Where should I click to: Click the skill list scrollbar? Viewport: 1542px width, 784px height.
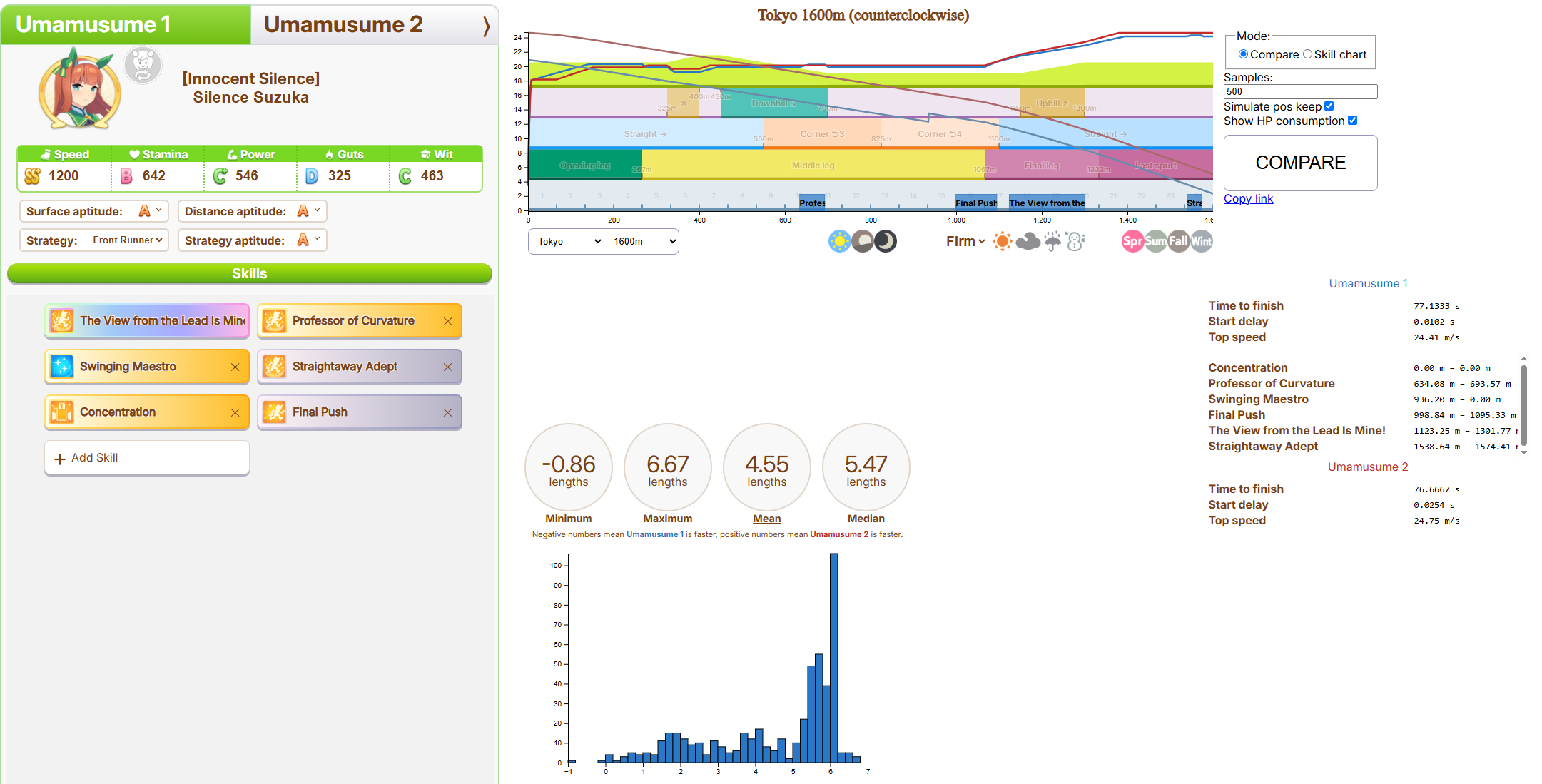(1523, 405)
